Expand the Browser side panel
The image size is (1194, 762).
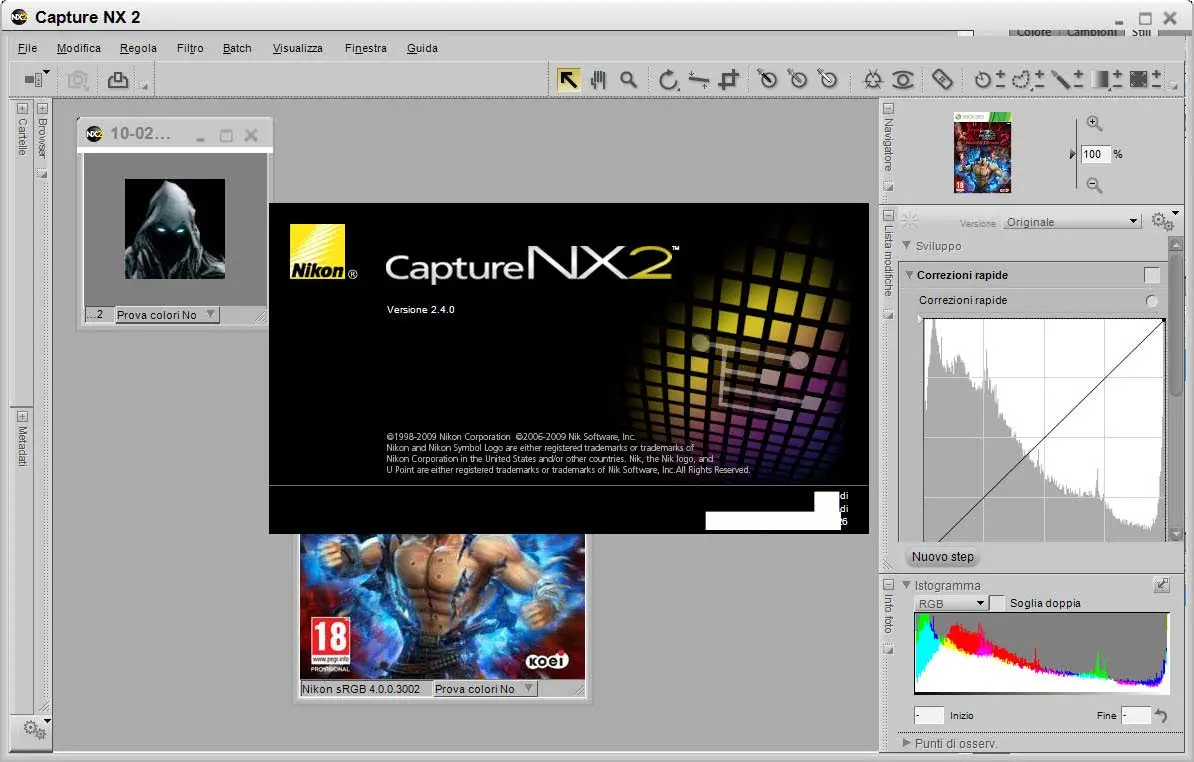coord(43,108)
